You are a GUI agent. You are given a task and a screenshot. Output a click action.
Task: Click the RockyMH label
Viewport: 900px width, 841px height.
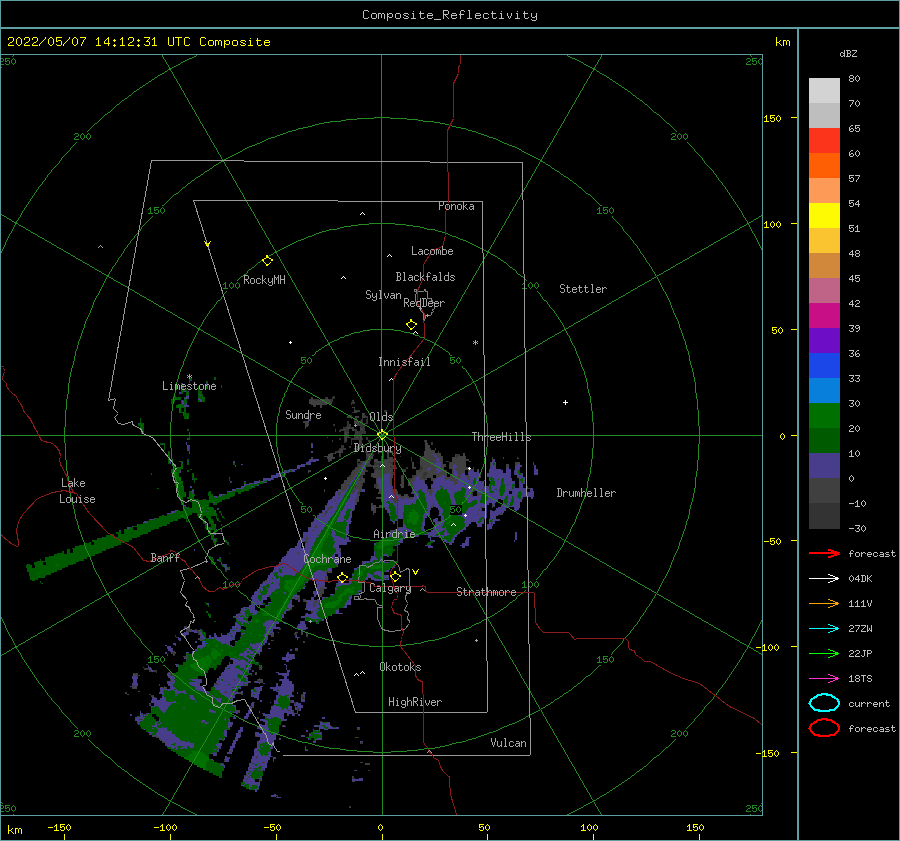pyautogui.click(x=264, y=280)
